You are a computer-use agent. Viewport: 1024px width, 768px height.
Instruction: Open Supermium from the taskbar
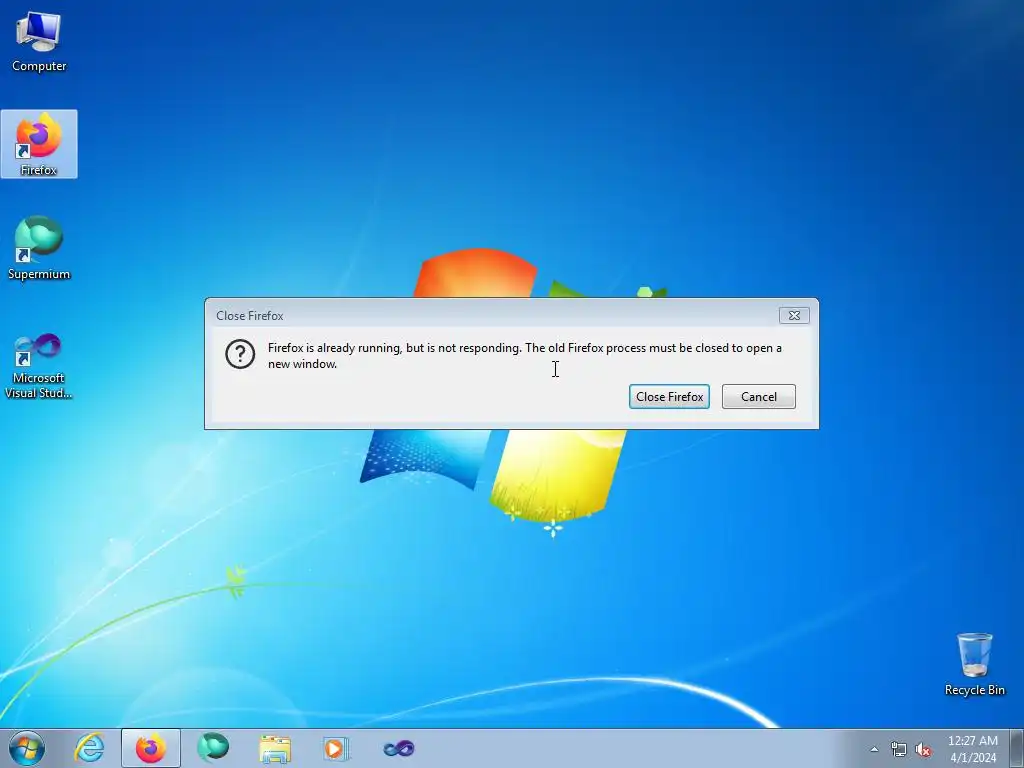point(213,748)
